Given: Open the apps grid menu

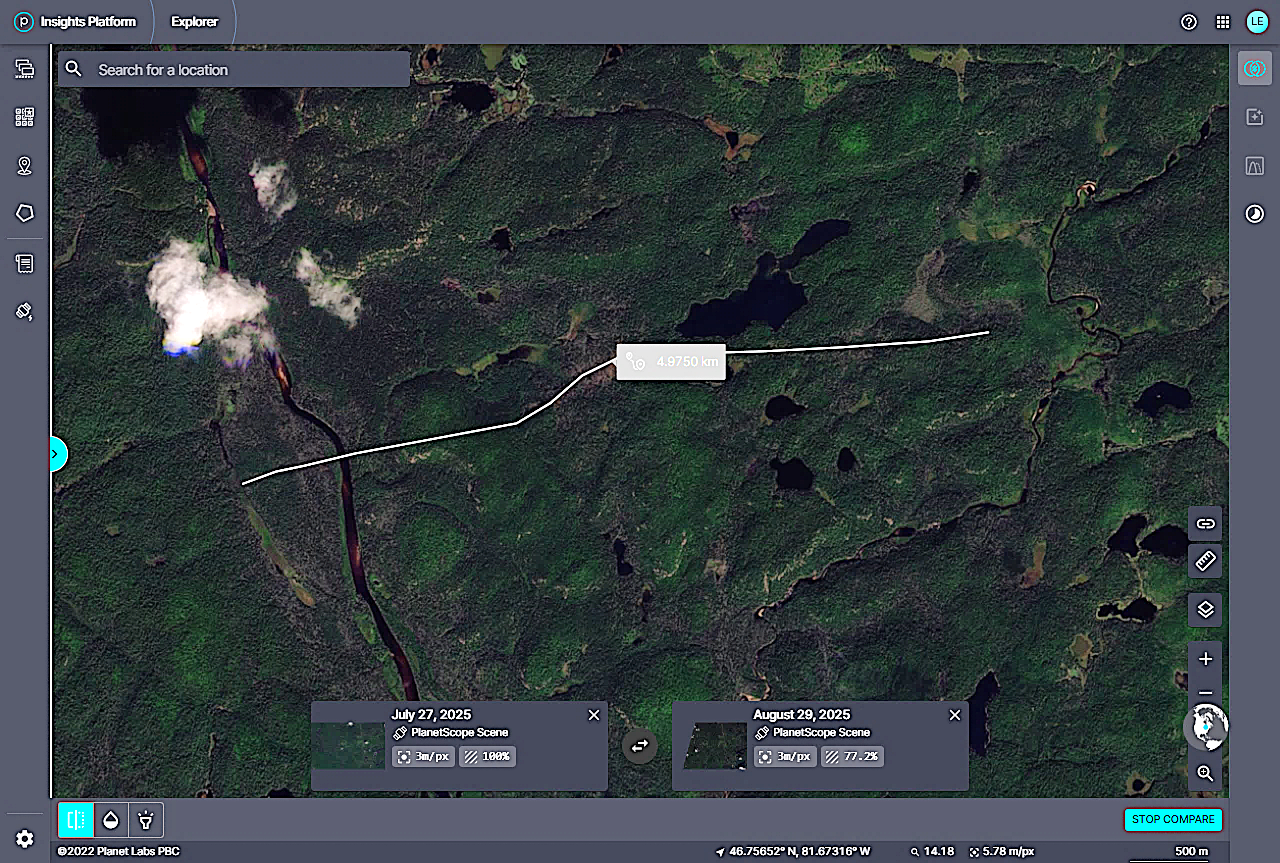Looking at the screenshot, I should tap(1223, 22).
